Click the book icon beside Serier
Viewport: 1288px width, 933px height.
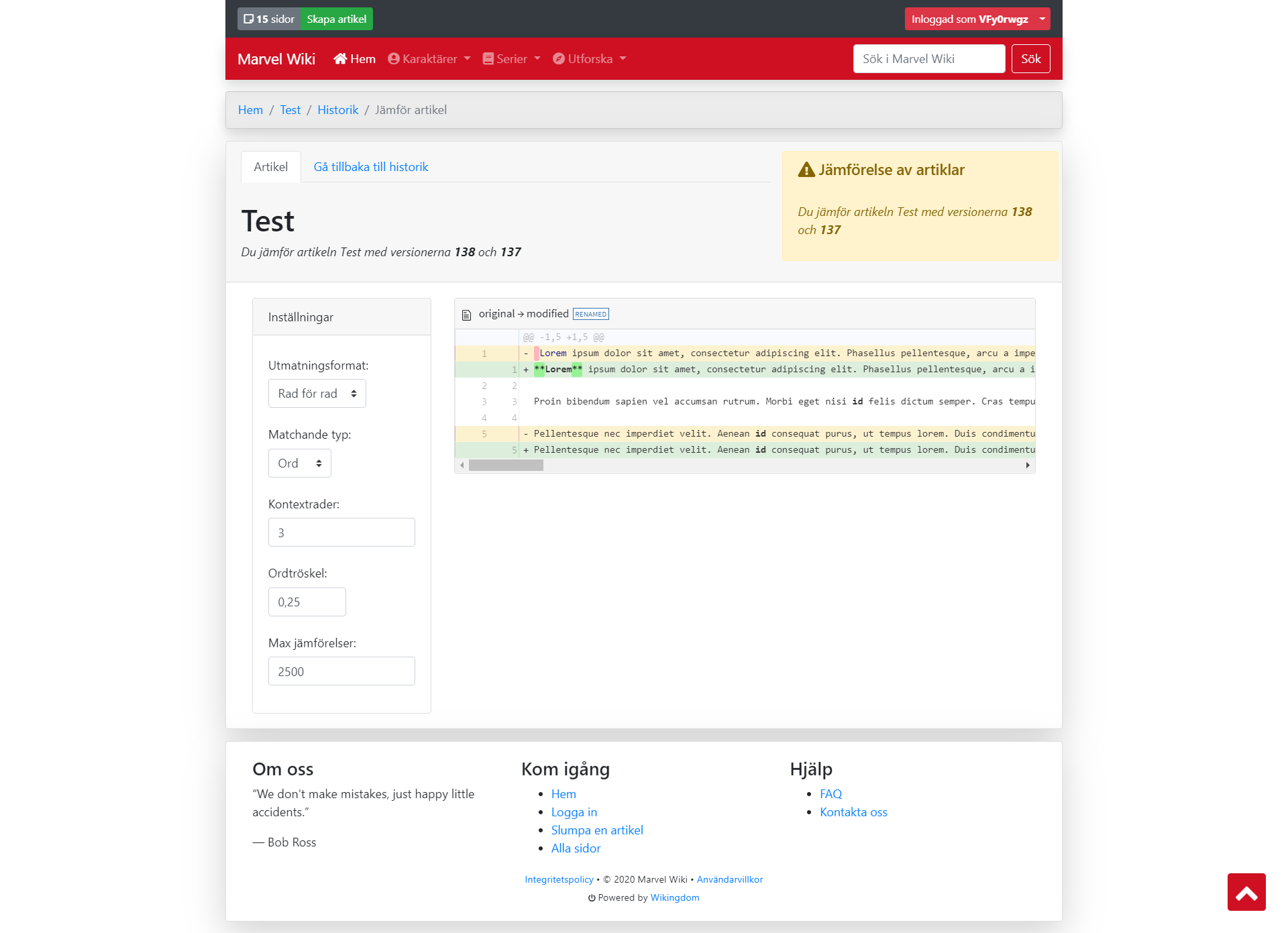(x=488, y=59)
